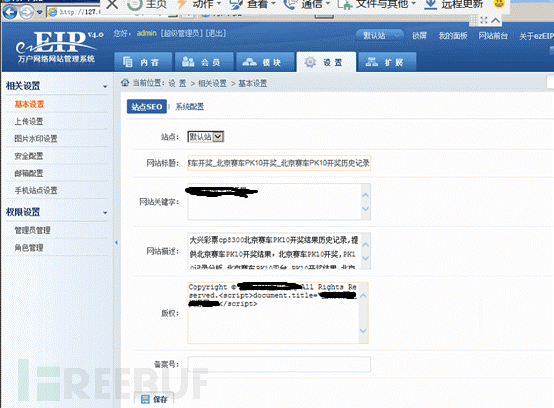Click the browser back arrow button
This screenshot has height=408, width=554.
tap(10, 12)
